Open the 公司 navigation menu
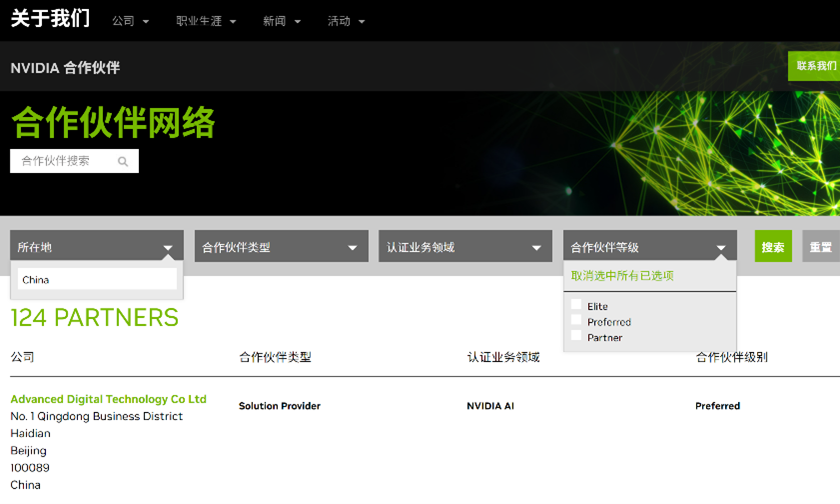Image resolution: width=840 pixels, height=504 pixels. [x=130, y=21]
